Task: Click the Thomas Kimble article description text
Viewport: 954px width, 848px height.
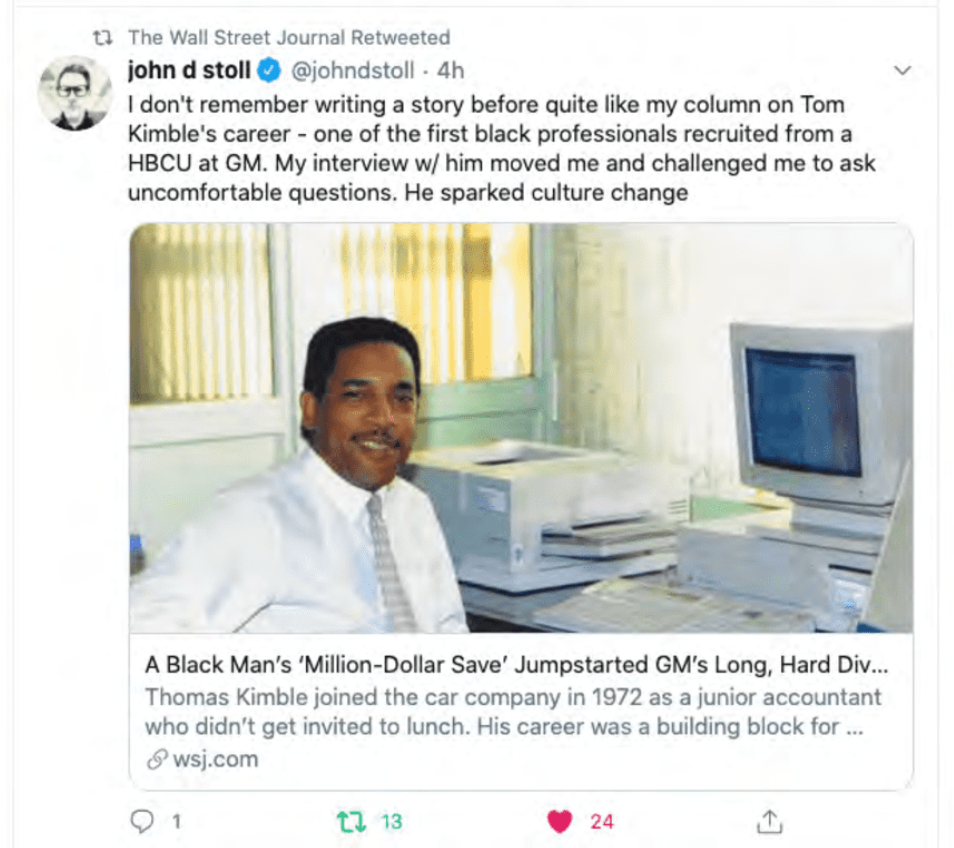Action: (513, 712)
